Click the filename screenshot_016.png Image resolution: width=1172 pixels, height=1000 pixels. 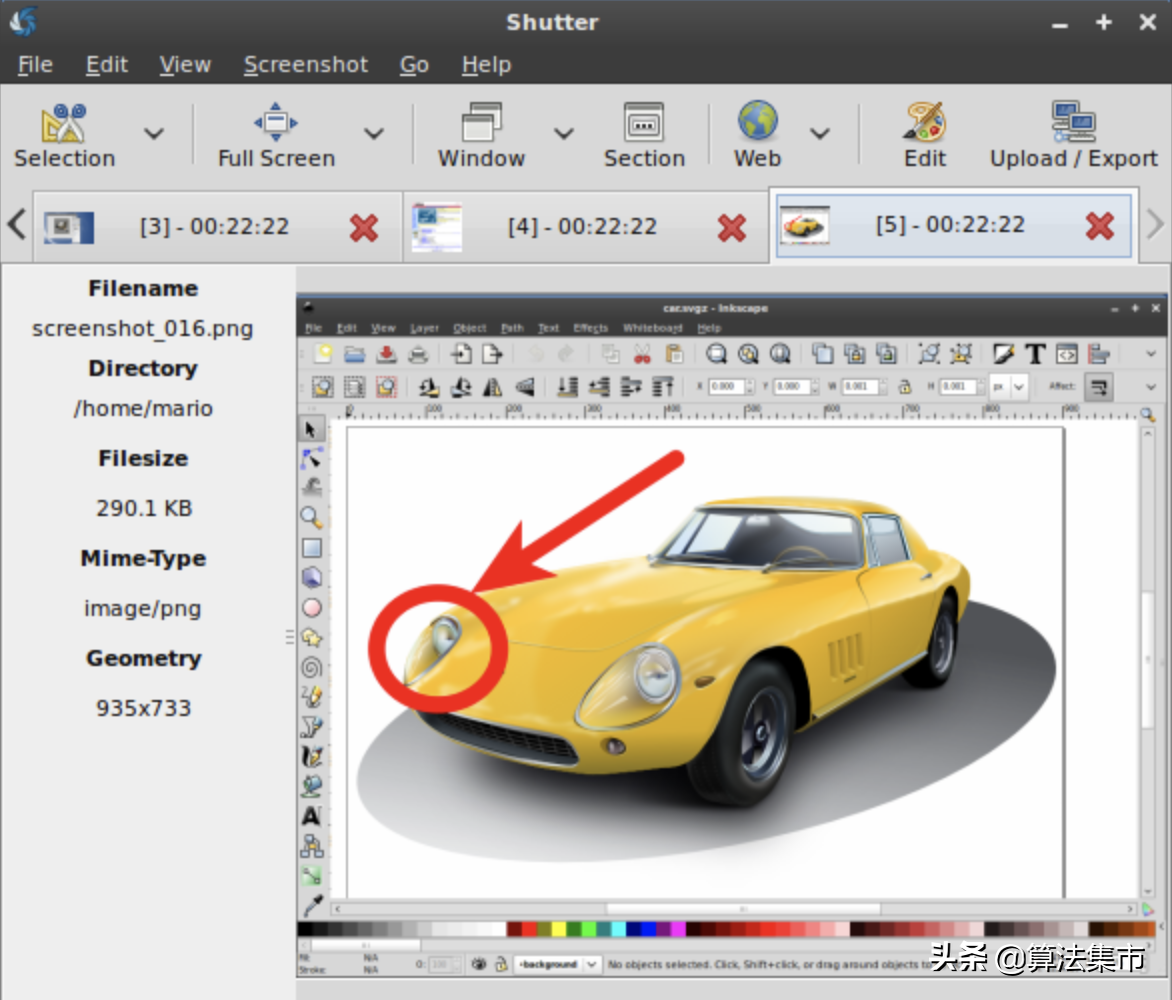(x=143, y=329)
